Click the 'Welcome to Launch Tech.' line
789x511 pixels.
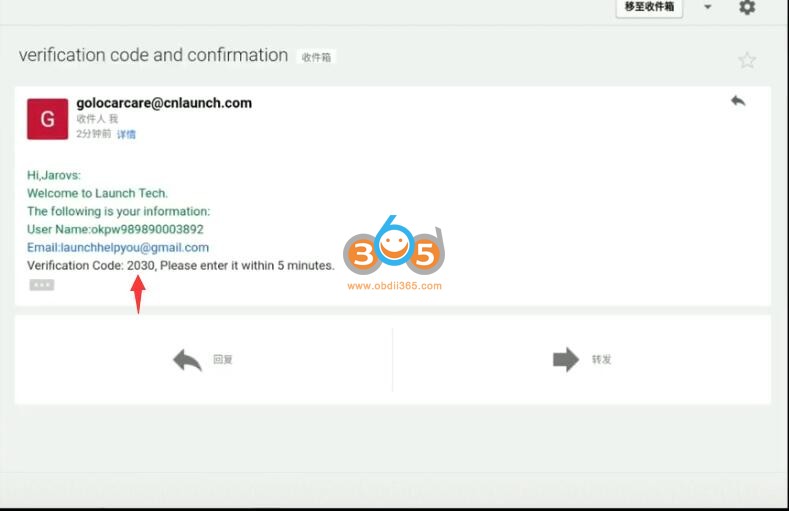(x=98, y=193)
